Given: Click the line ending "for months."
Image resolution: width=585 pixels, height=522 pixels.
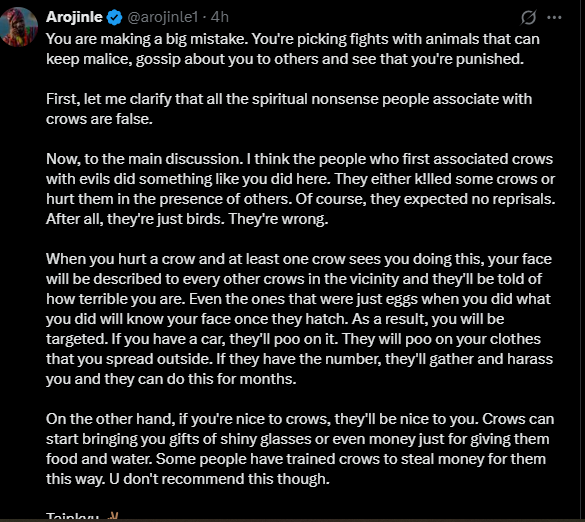Looking at the screenshot, I should (171, 379).
